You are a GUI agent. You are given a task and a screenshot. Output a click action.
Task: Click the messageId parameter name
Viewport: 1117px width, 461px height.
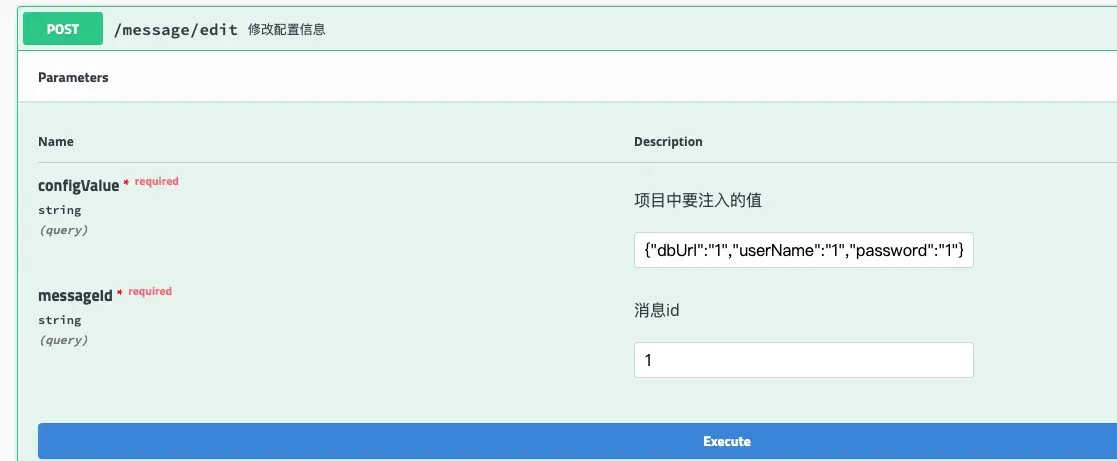coord(76,296)
